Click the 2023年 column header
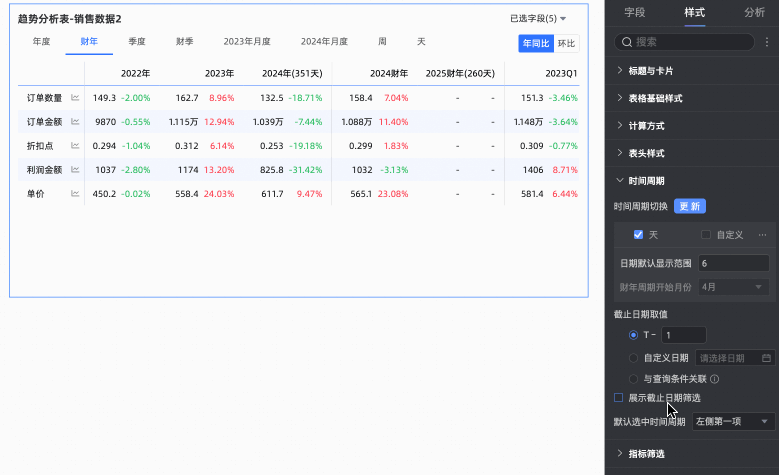This screenshot has height=475, width=779. pyautogui.click(x=219, y=74)
